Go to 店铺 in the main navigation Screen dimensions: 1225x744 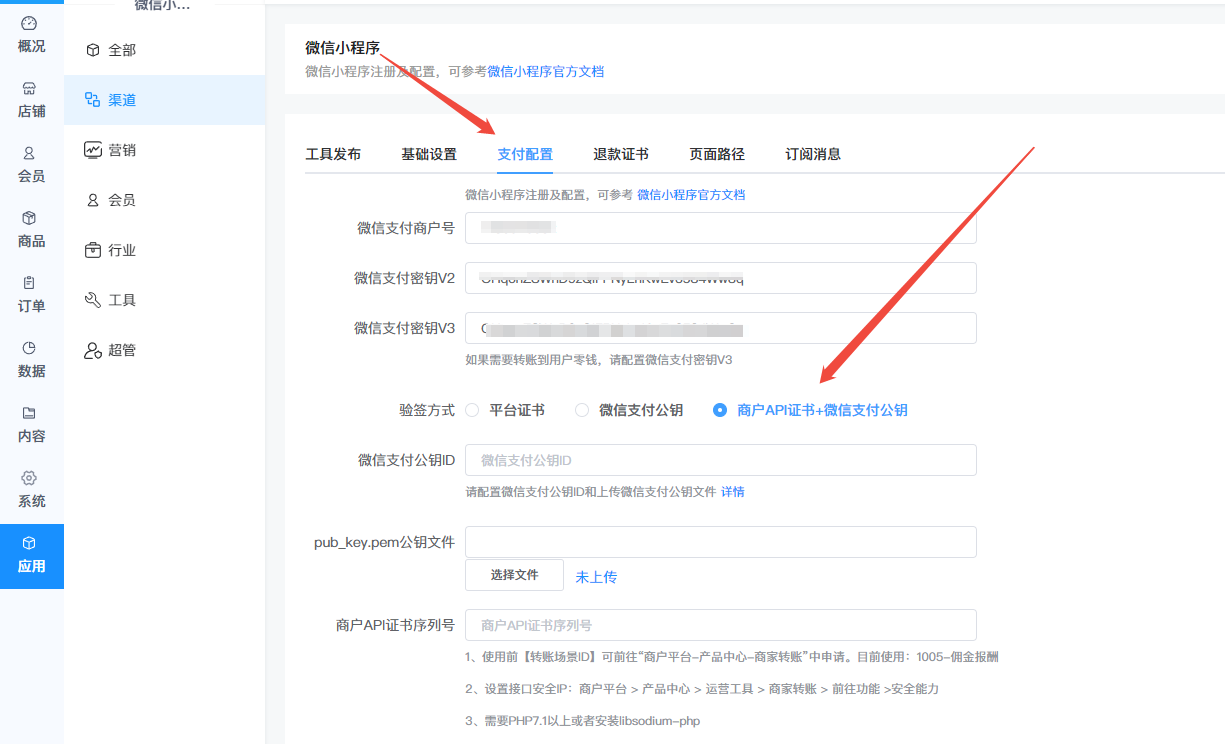tap(31, 99)
